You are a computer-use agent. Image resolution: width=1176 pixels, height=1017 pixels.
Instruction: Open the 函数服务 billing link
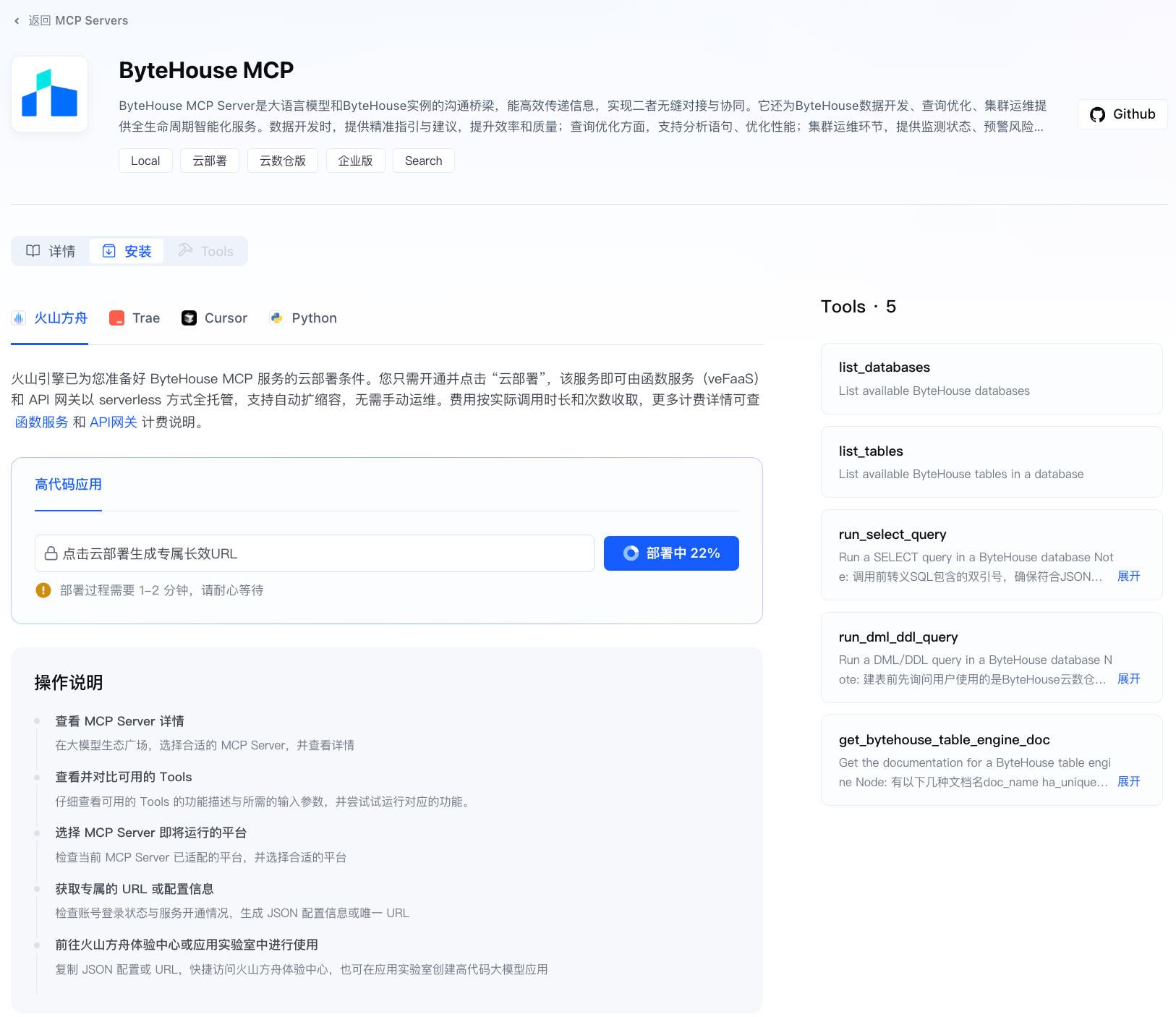(x=42, y=422)
